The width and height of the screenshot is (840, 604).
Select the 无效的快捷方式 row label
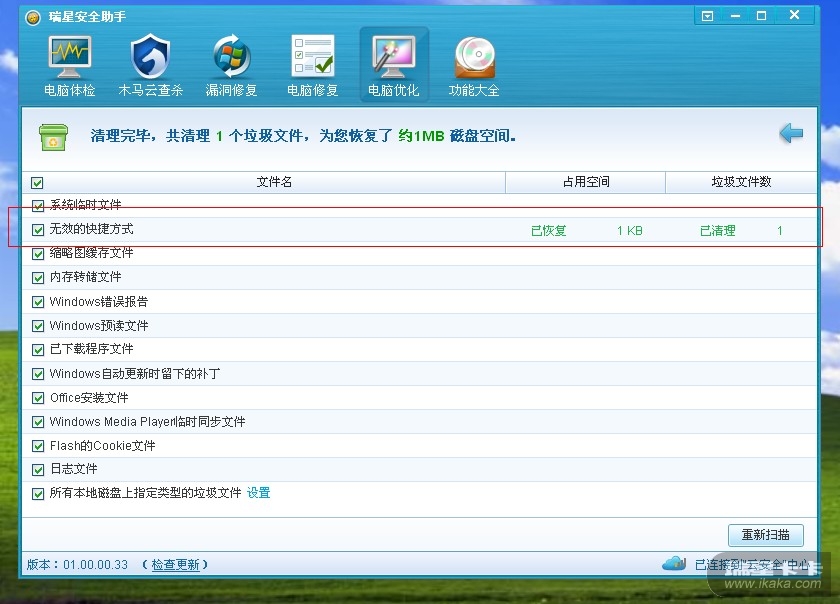(x=92, y=229)
